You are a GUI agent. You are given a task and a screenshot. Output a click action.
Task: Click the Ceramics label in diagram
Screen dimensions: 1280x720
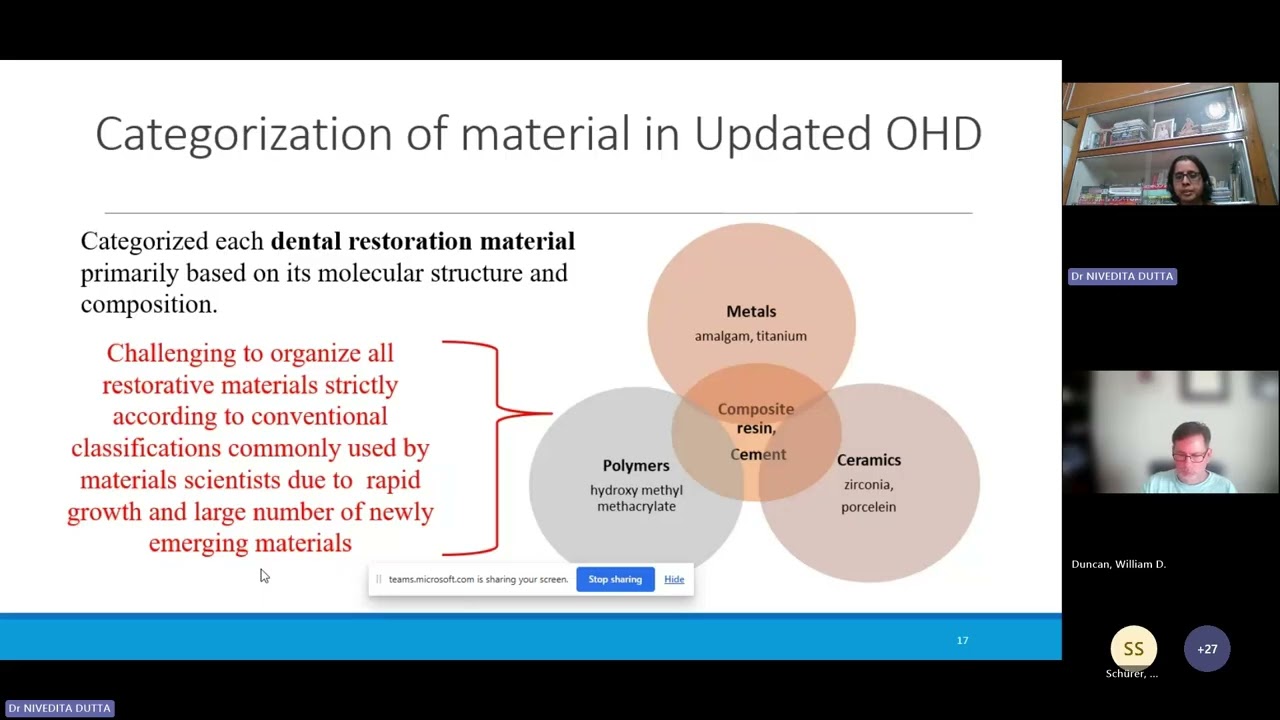(x=869, y=460)
